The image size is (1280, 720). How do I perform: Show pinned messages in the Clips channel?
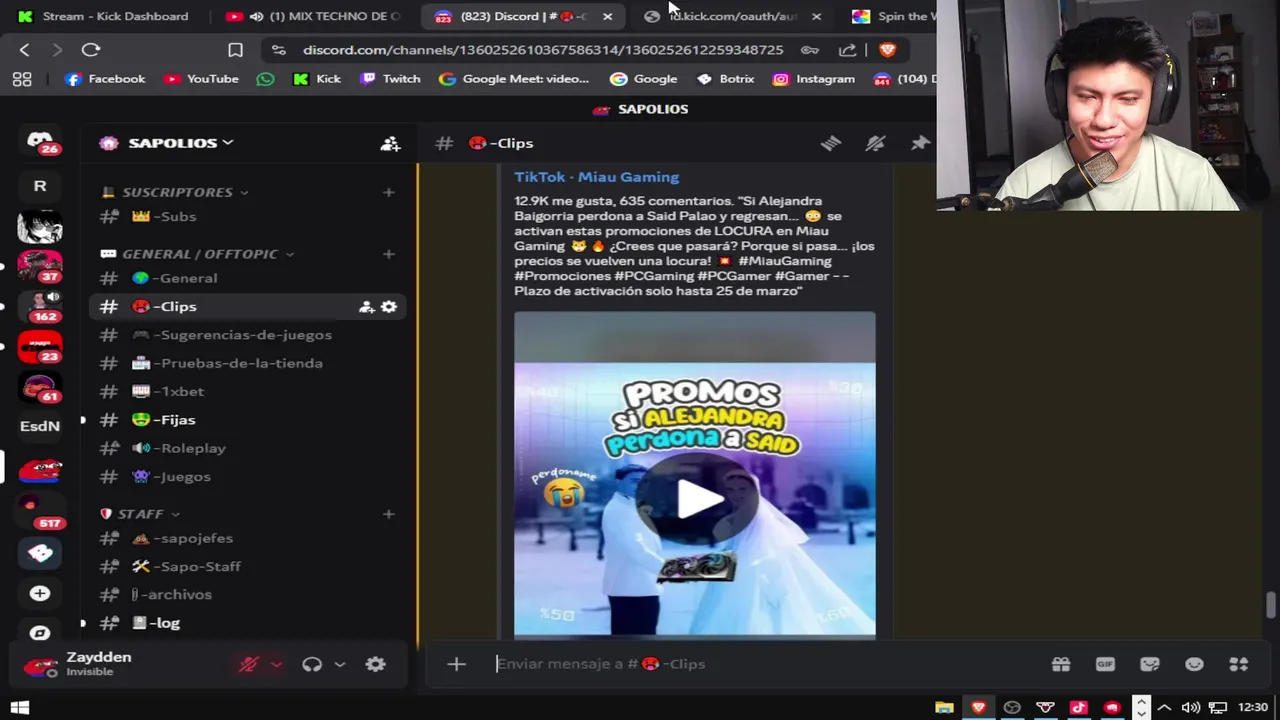coord(919,143)
